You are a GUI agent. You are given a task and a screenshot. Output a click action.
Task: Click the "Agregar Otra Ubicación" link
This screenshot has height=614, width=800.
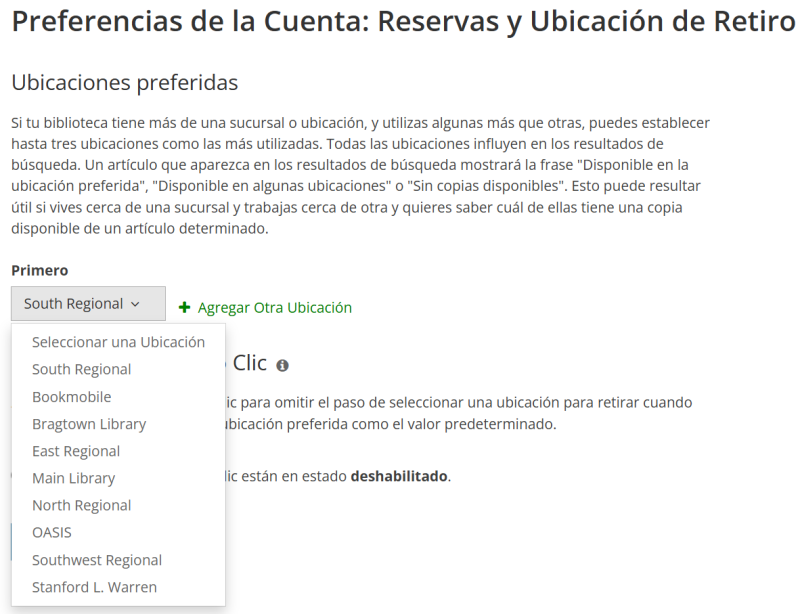(x=274, y=308)
